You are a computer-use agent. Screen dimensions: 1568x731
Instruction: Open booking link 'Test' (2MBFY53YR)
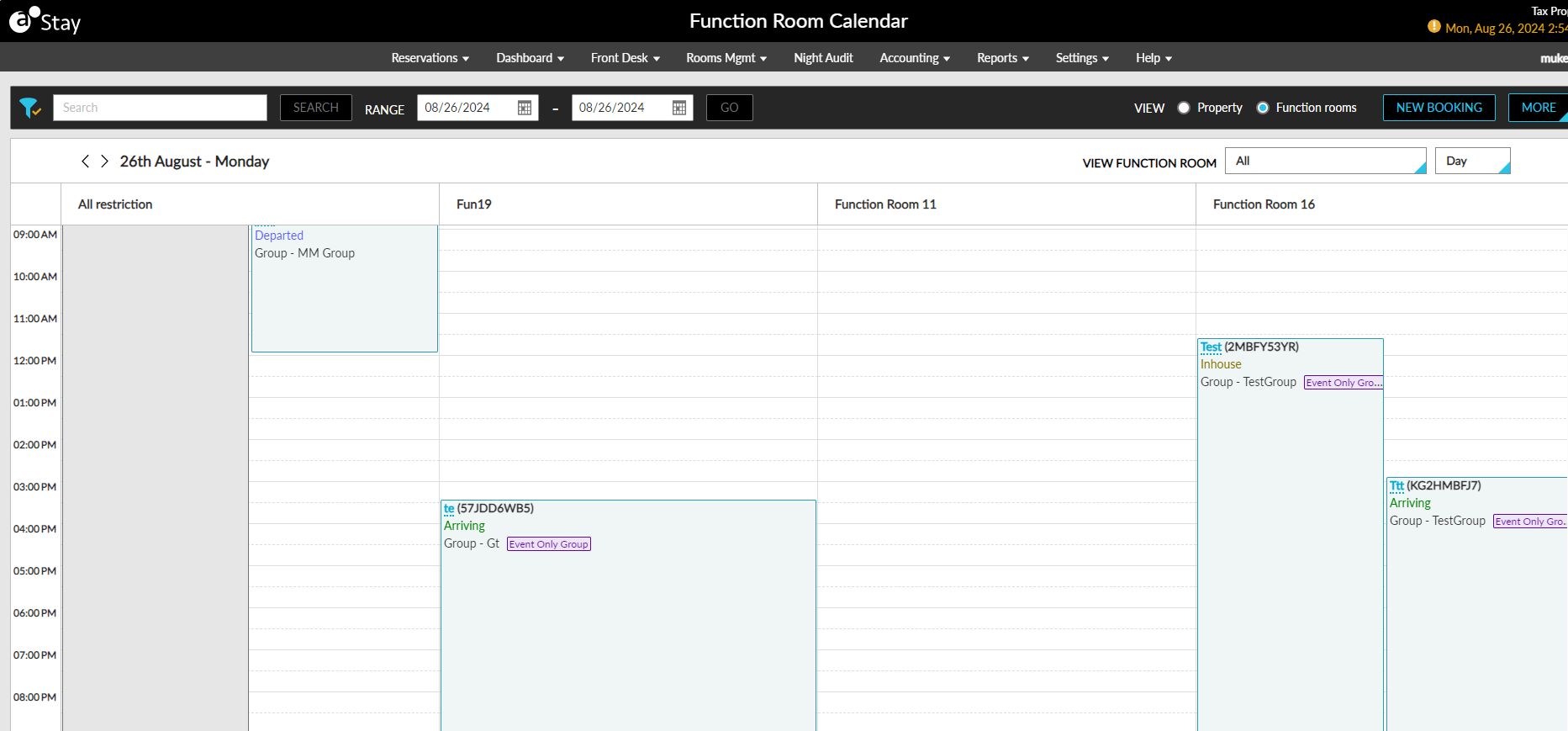pyautogui.click(x=1211, y=347)
